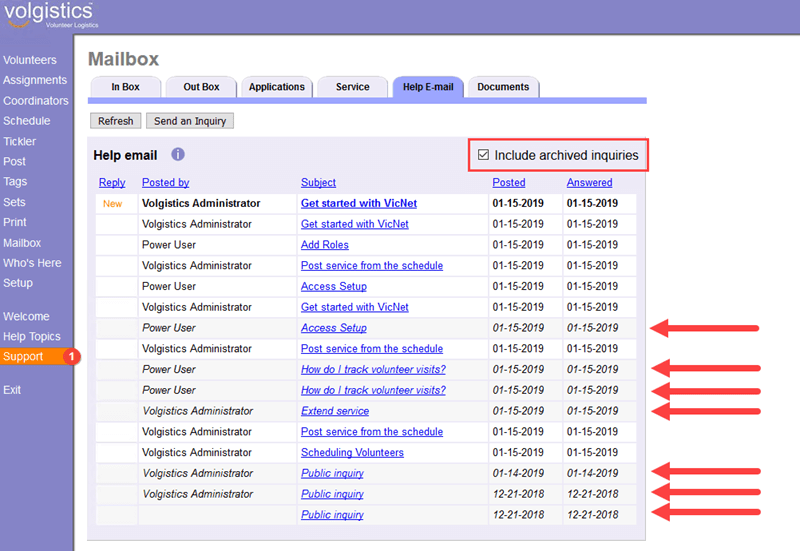This screenshot has height=551, width=800.
Task: Go to Assignments in the sidebar
Action: (x=35, y=80)
